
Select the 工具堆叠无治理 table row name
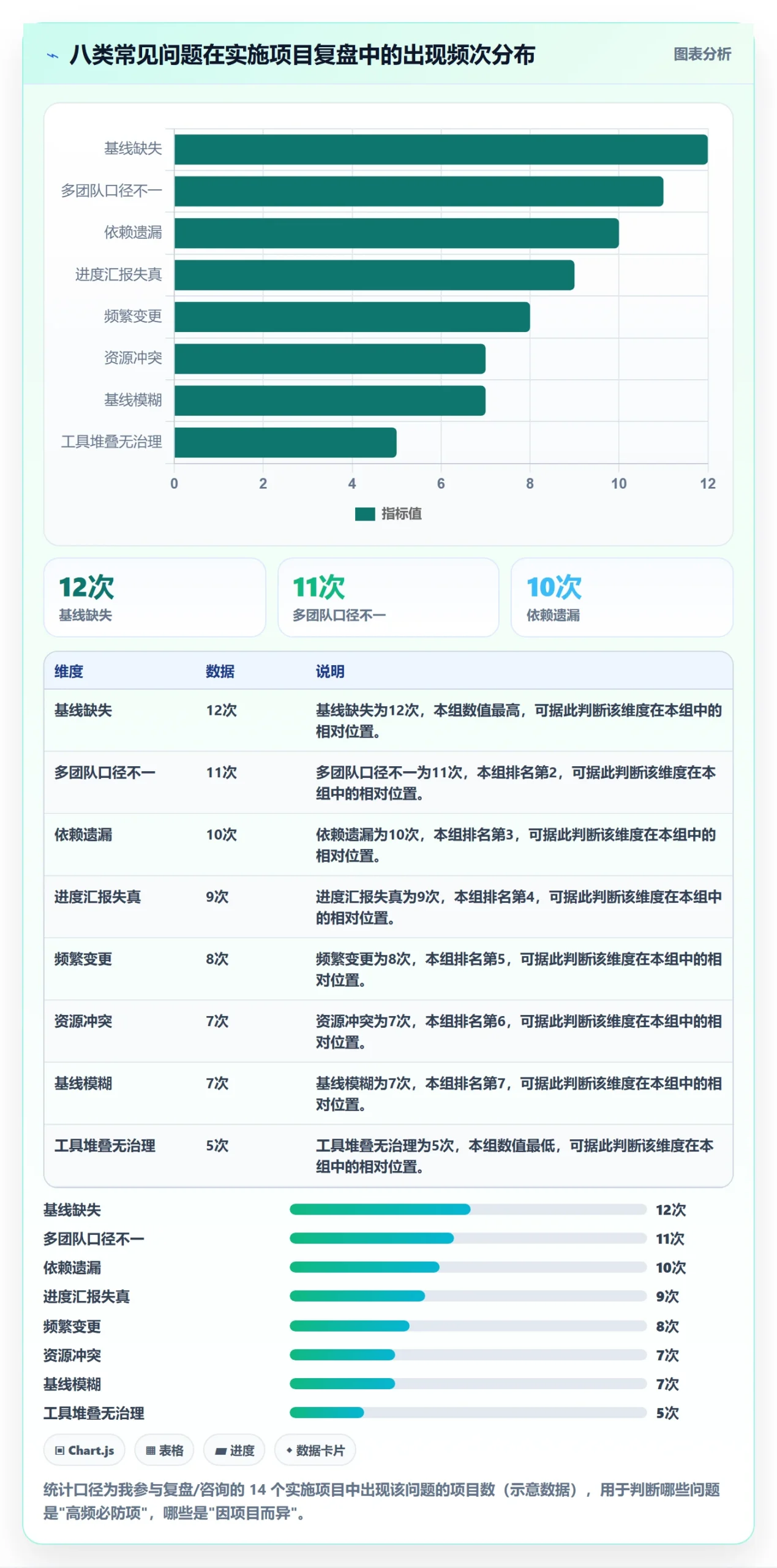105,1145
